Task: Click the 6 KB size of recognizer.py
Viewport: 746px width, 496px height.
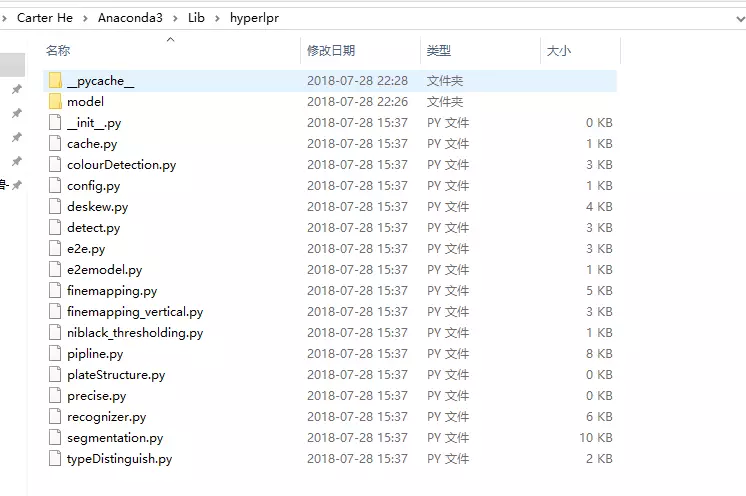Action: point(599,417)
